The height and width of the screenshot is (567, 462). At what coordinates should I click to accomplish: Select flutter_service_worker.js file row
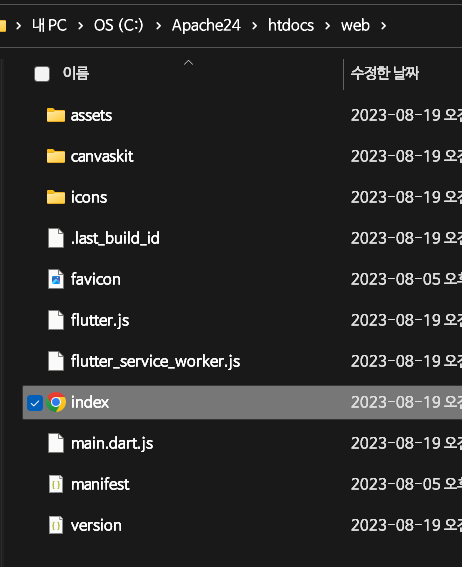point(242,361)
